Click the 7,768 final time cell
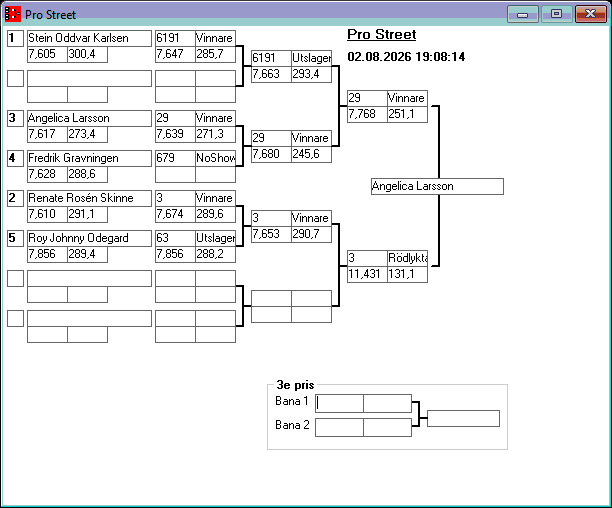The width and height of the screenshot is (612, 508). tap(367, 114)
